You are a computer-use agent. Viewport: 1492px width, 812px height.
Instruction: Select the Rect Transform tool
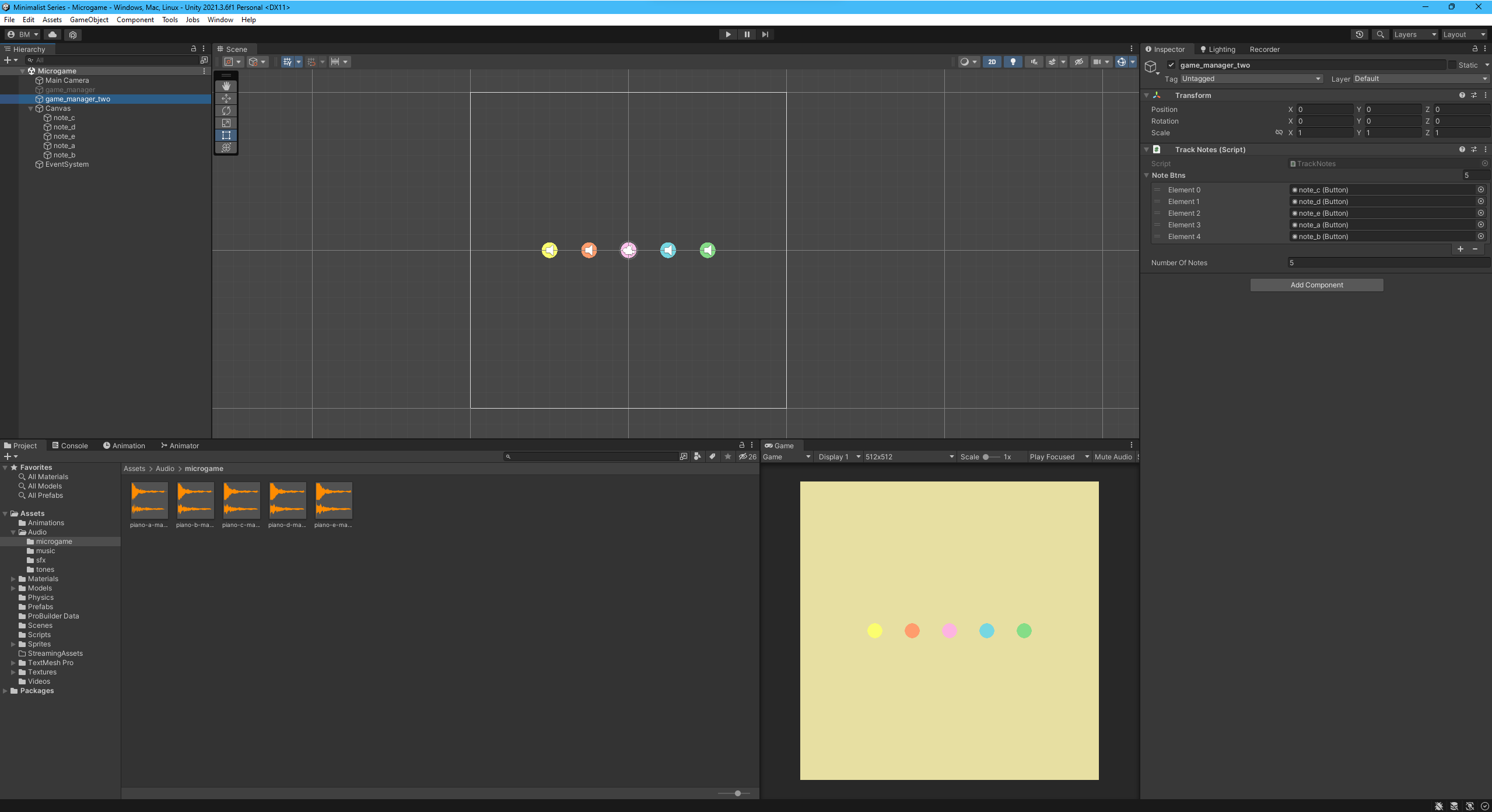226,135
